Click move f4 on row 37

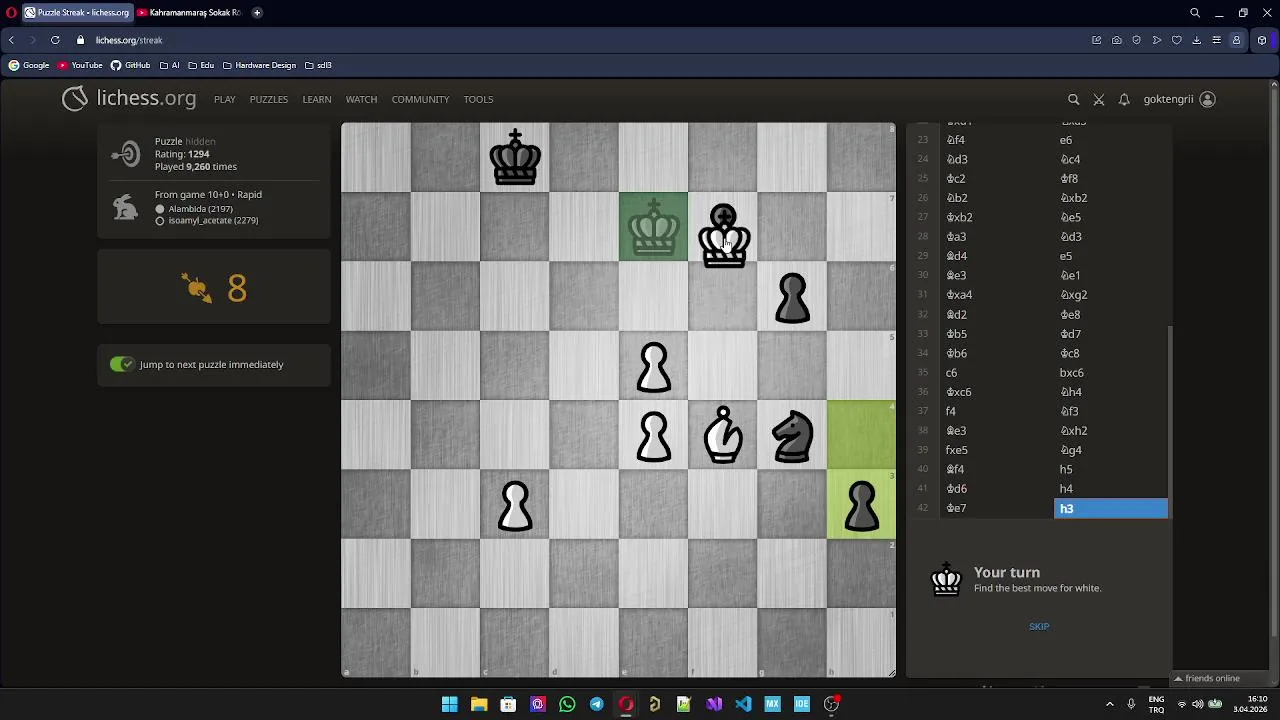click(997, 411)
